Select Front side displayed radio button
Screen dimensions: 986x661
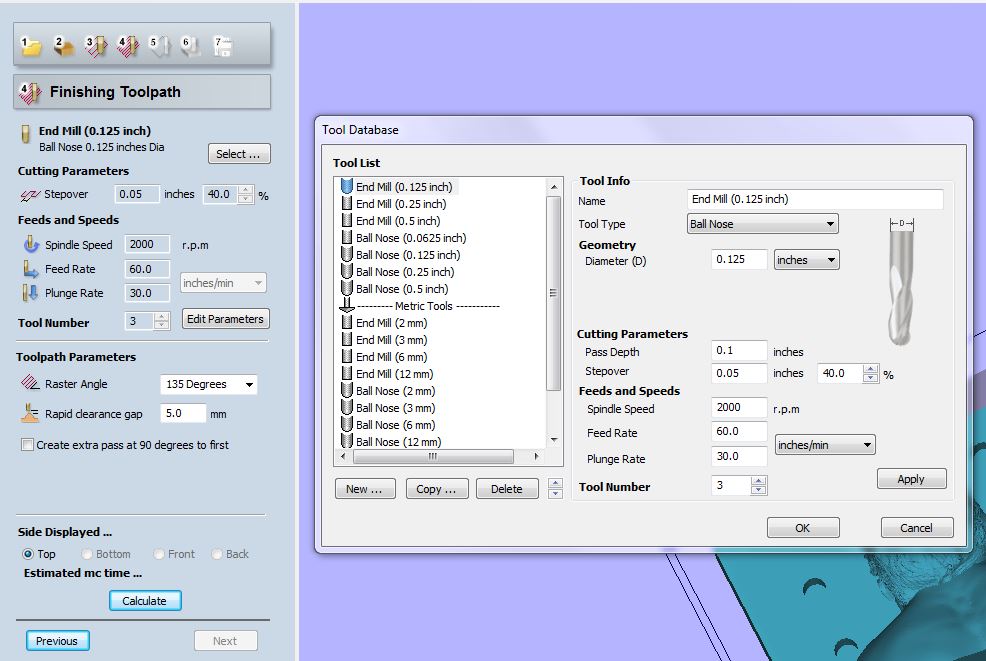[158, 554]
